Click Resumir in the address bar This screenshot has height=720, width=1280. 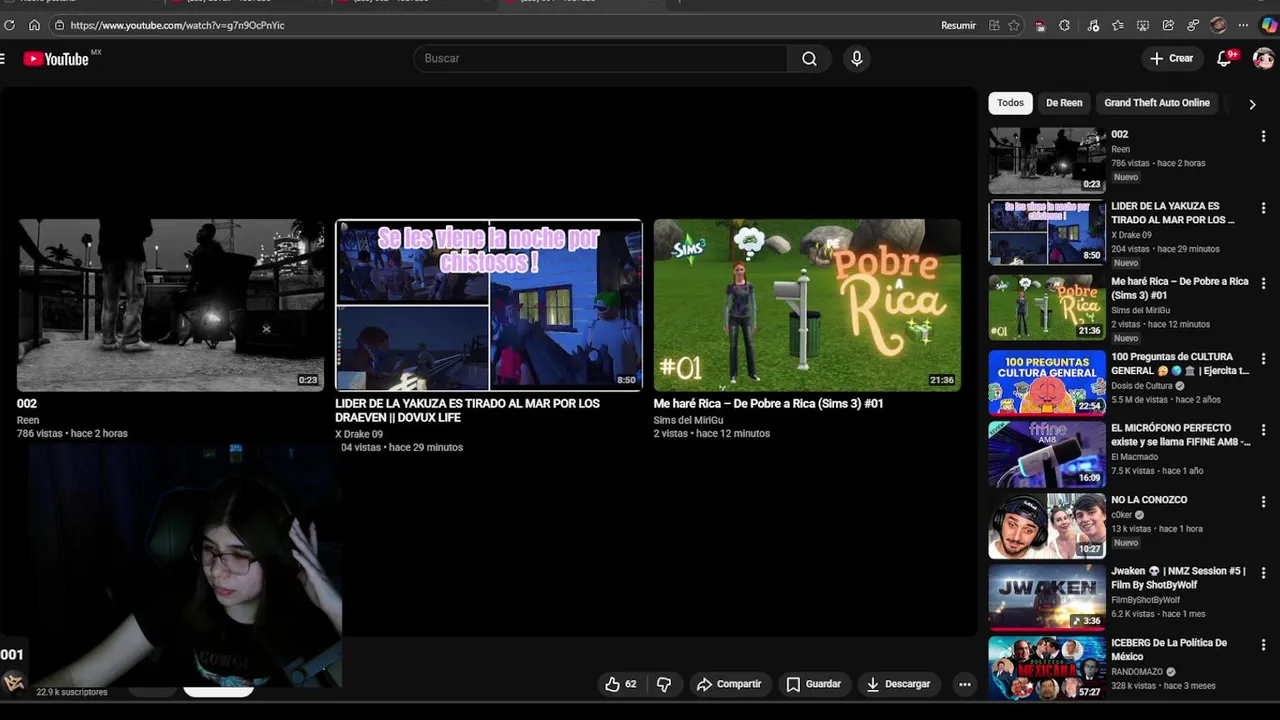tap(958, 25)
